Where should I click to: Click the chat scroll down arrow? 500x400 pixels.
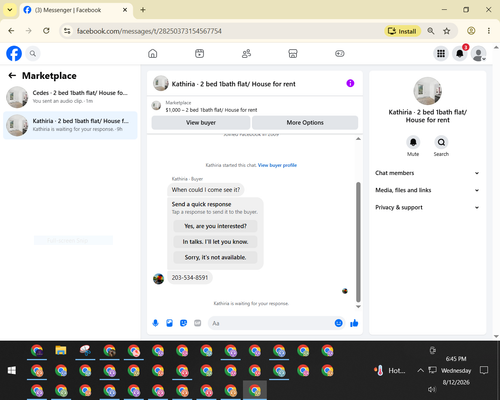(x=358, y=307)
